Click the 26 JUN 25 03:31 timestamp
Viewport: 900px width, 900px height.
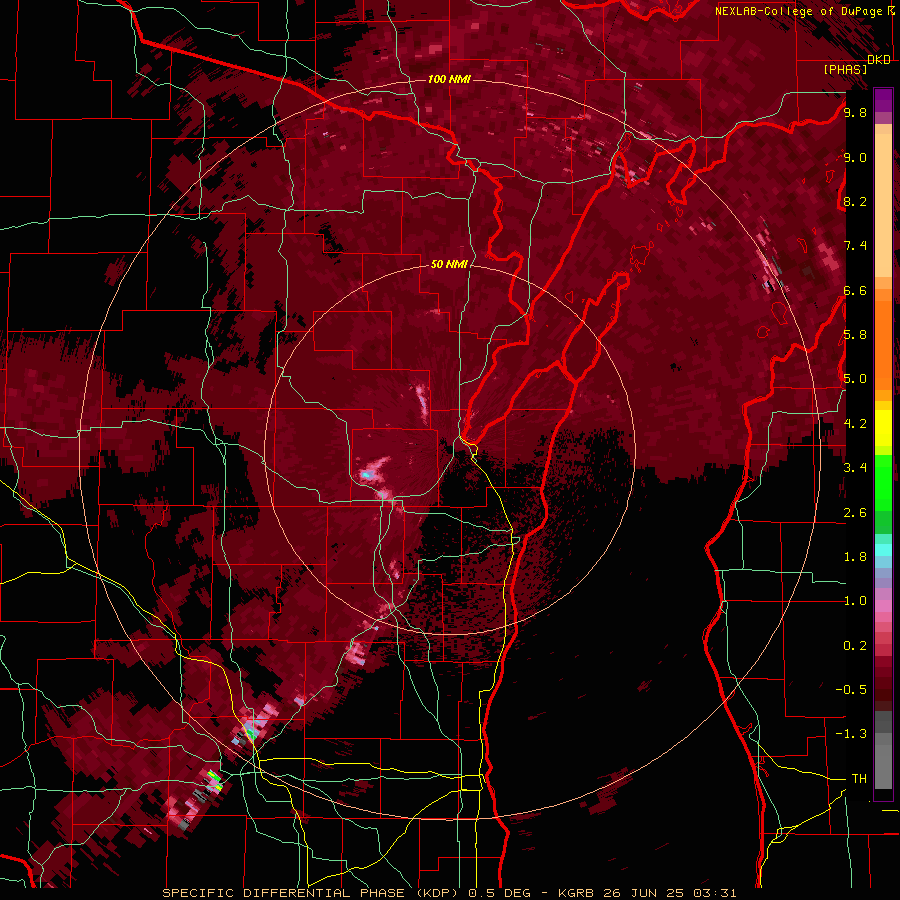tap(670, 893)
